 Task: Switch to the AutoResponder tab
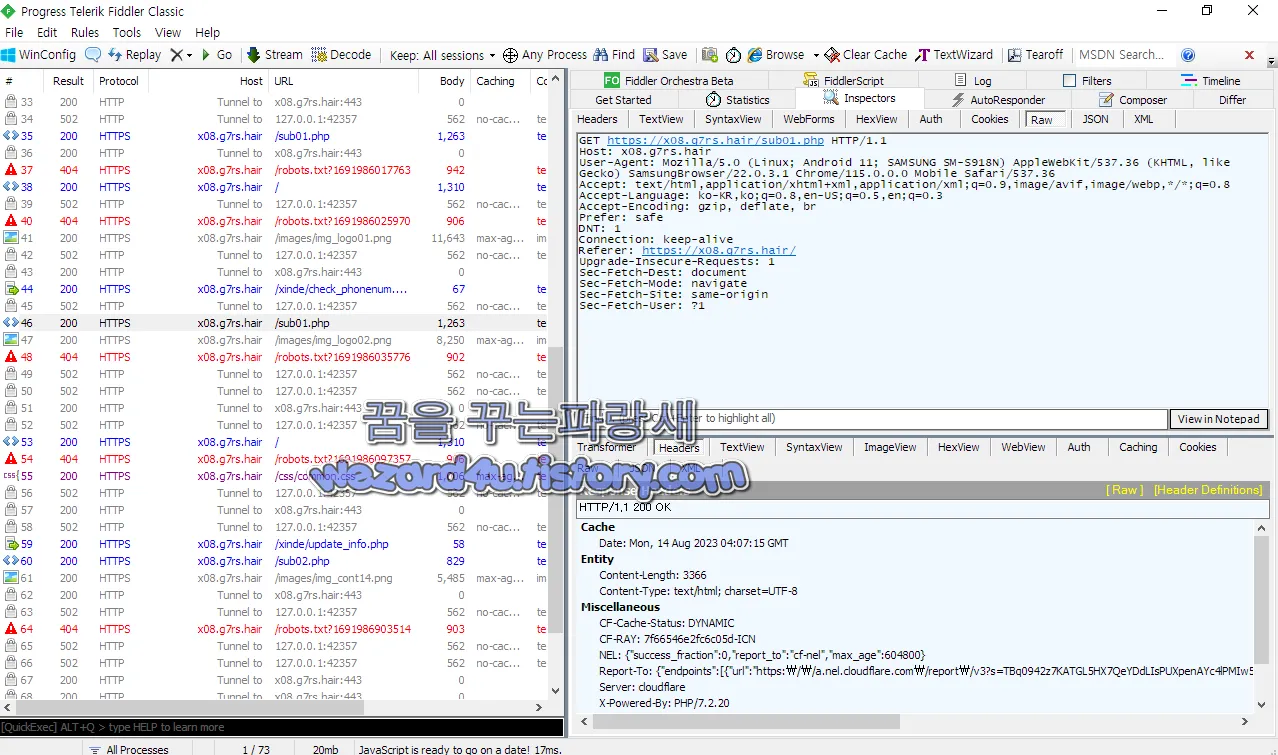click(997, 100)
